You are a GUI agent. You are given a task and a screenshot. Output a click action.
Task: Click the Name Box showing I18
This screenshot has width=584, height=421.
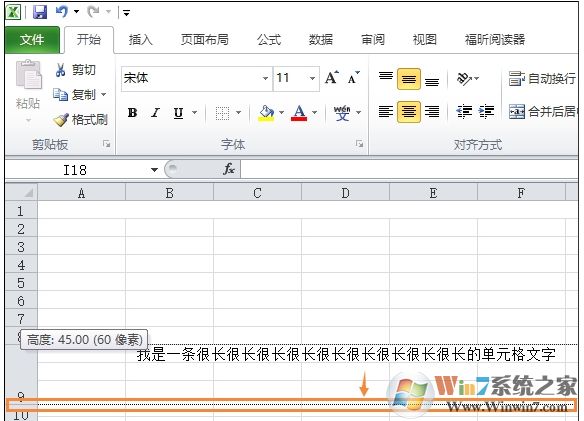click(x=74, y=170)
